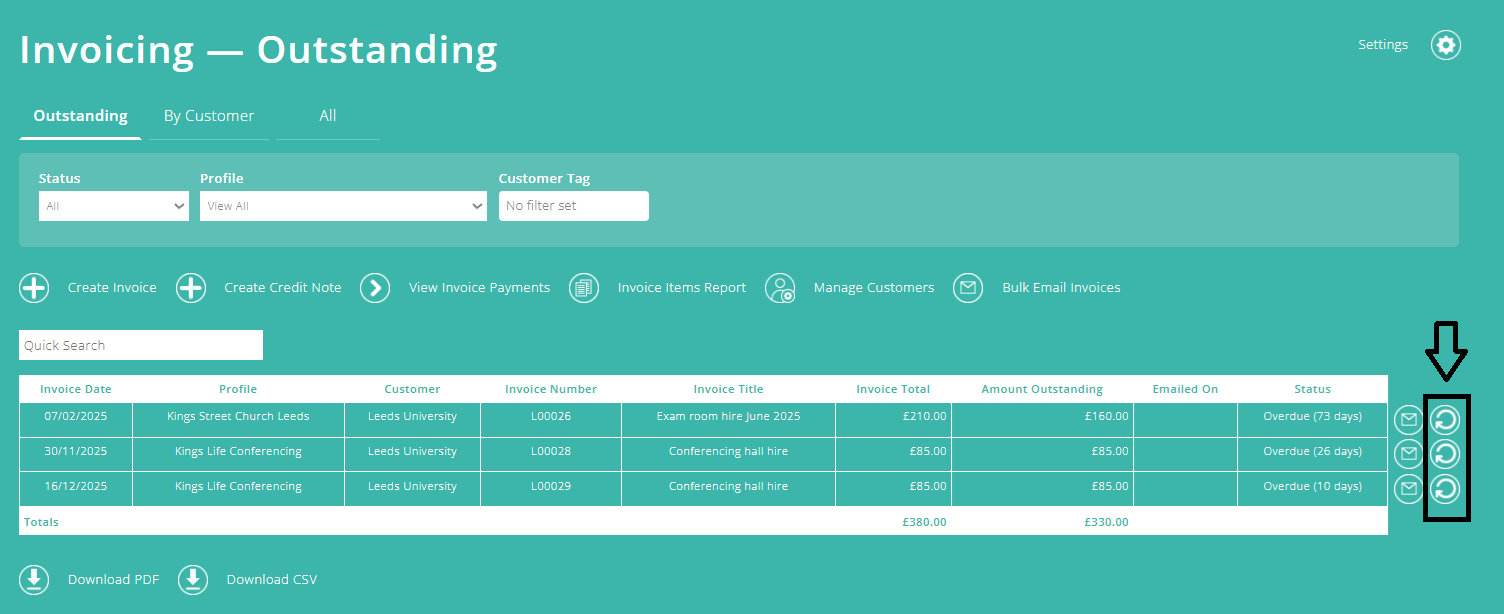
Task: Open View Invoice Payments via arrow icon
Action: point(375,288)
